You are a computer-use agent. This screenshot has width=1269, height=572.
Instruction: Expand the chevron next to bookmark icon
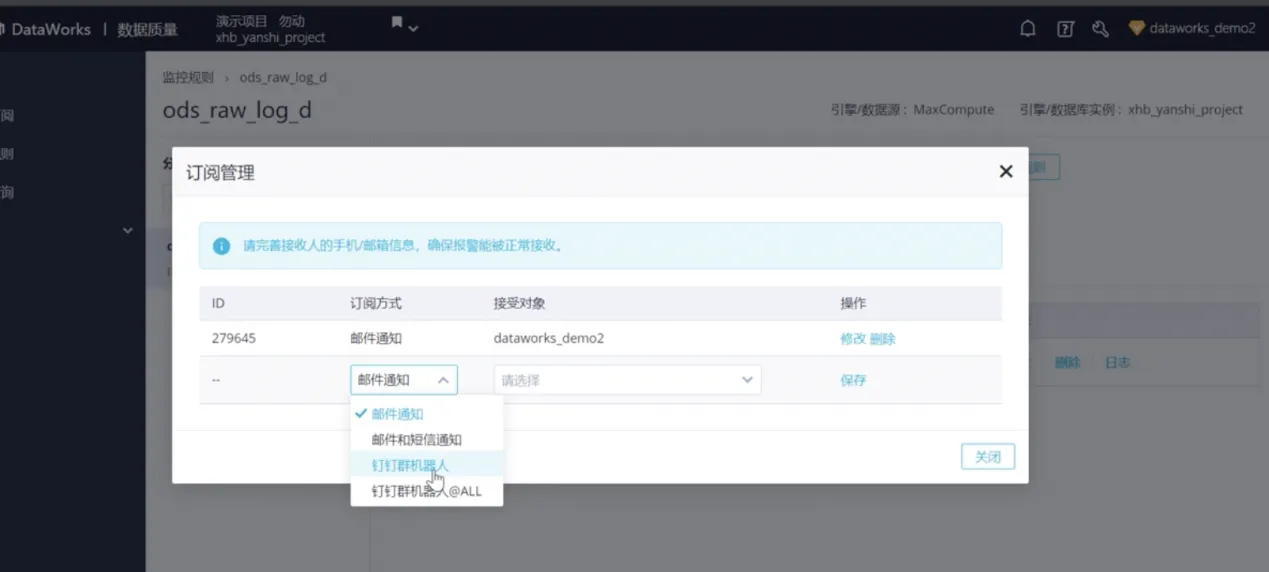(413, 28)
